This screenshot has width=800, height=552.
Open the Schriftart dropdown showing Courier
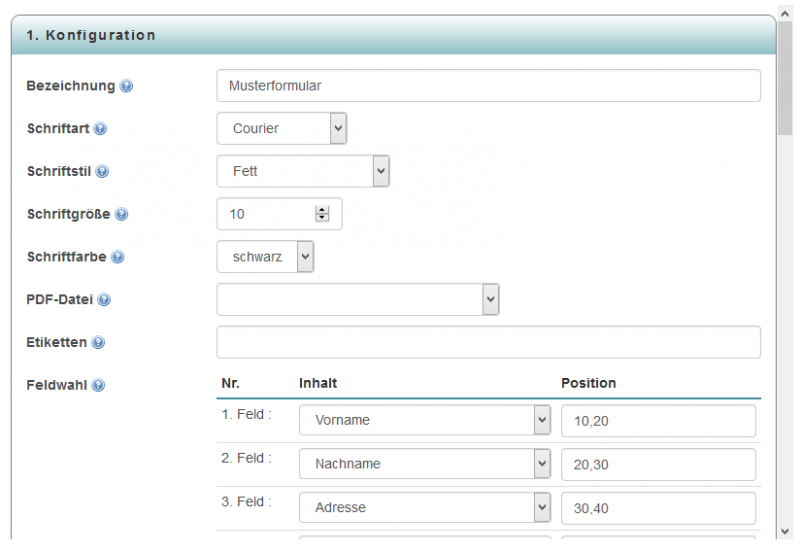pos(282,128)
